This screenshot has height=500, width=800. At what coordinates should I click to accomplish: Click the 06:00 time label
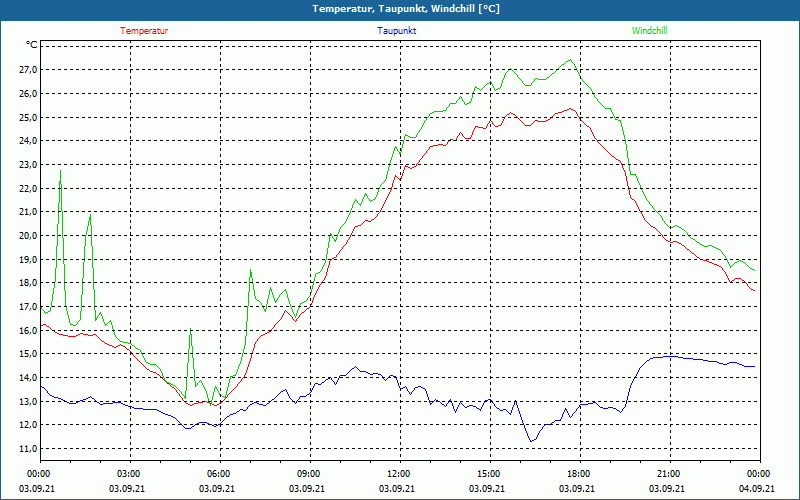(220, 474)
